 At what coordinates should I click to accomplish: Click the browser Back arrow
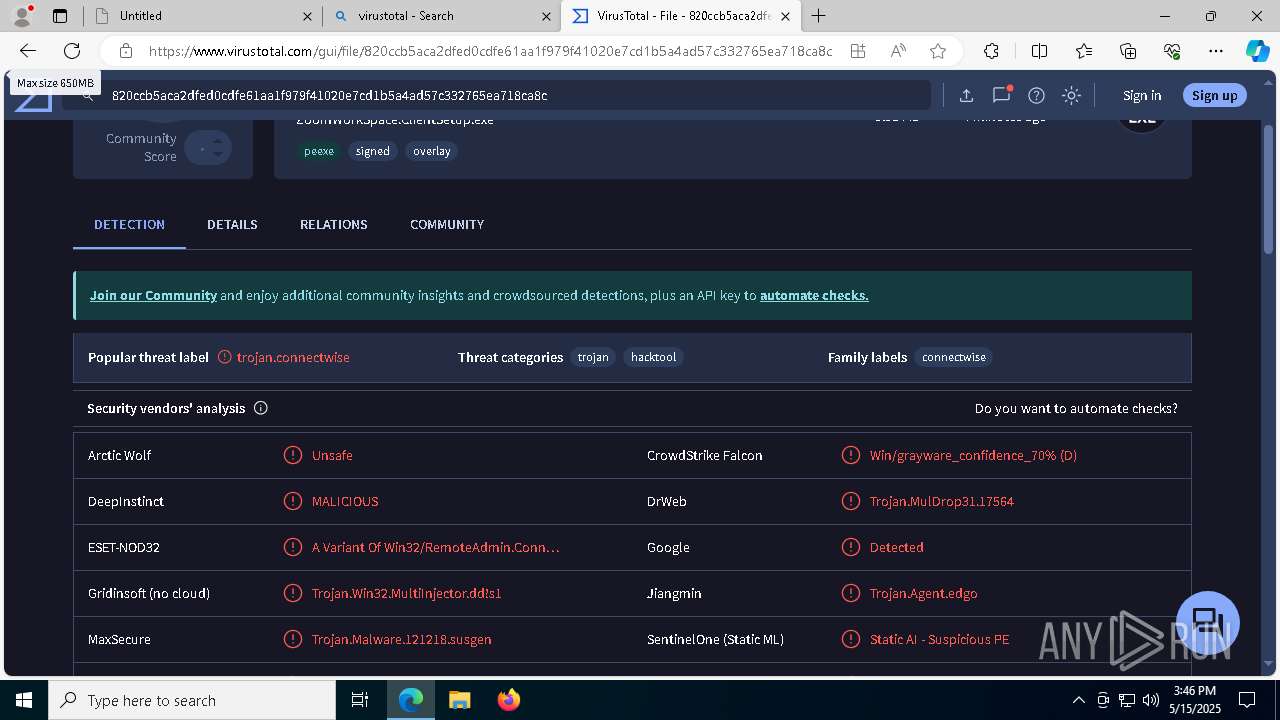click(x=28, y=51)
